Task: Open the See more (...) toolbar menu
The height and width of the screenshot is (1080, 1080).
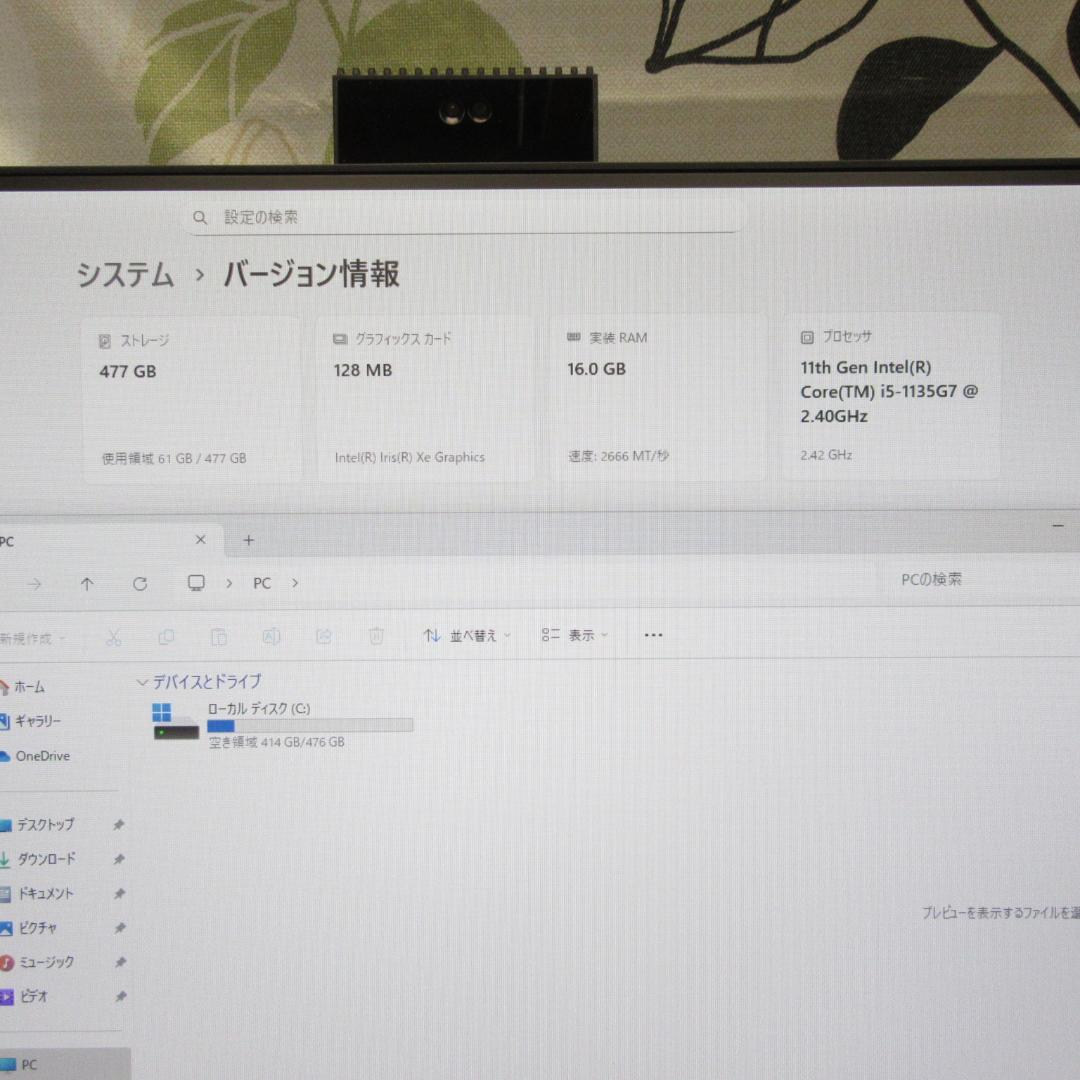Action: [653, 635]
